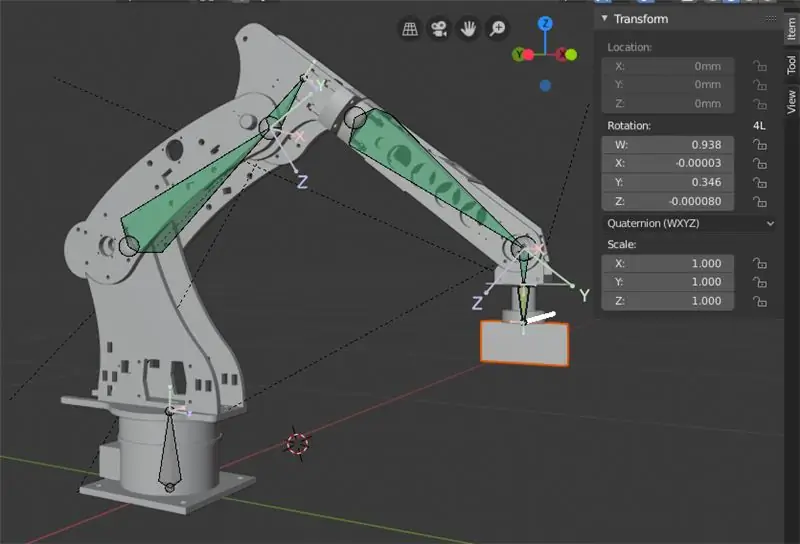This screenshot has height=544, width=800.
Task: Click Location Y field 0mm
Action: pos(668,85)
